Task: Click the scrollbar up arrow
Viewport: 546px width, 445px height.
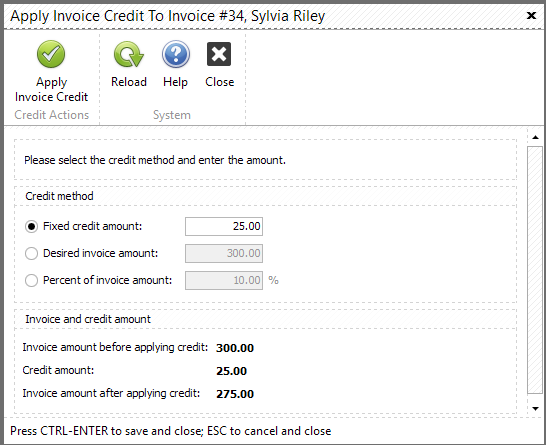Action: (536, 137)
